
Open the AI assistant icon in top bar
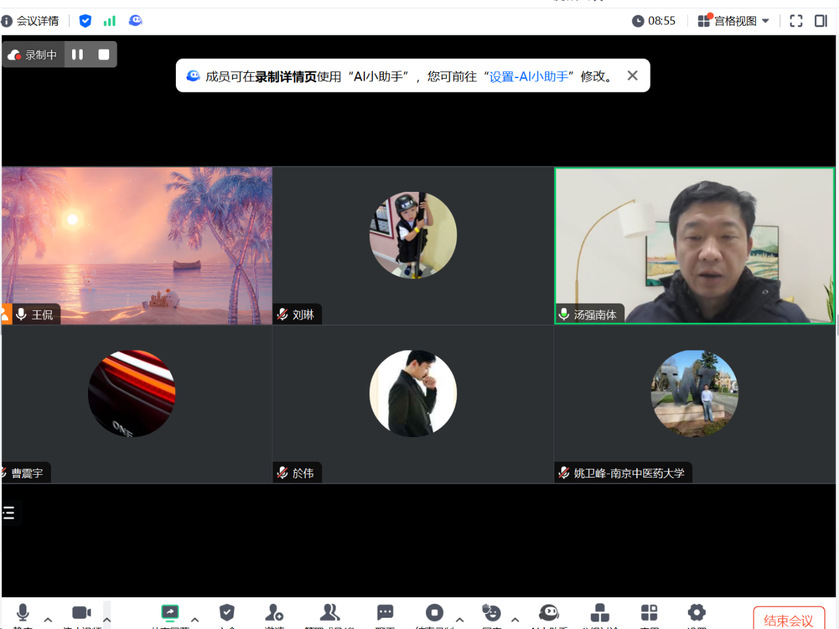point(135,21)
